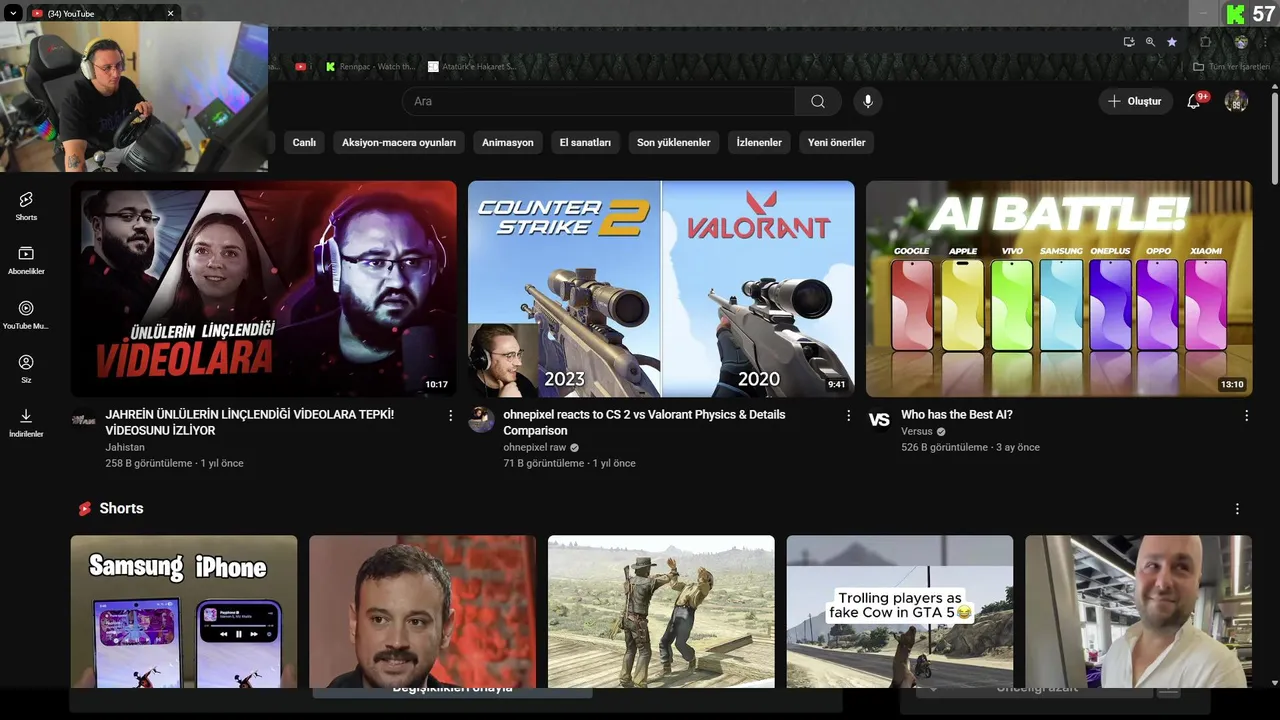Image resolution: width=1280 pixels, height=720 pixels.
Task: Select the El sanatları filter chip
Action: tap(585, 142)
